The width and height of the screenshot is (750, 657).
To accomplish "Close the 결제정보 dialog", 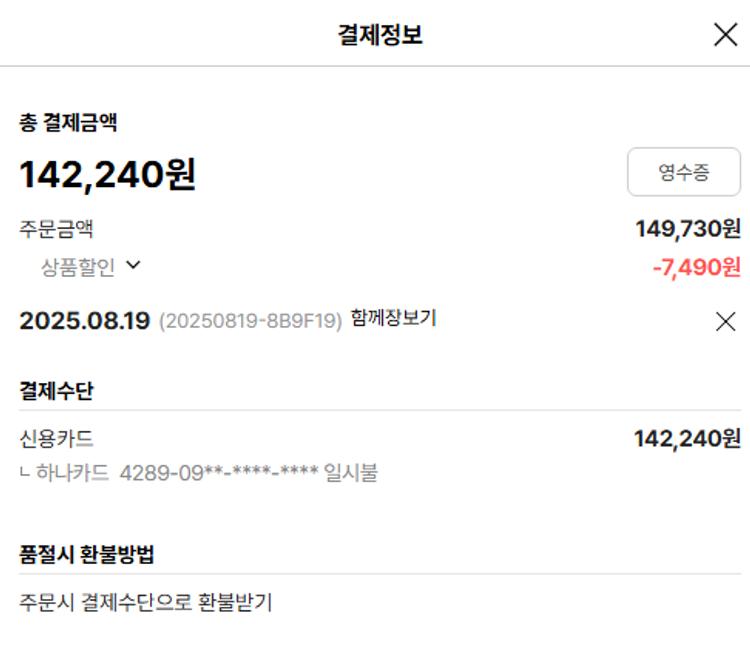I will (x=726, y=35).
